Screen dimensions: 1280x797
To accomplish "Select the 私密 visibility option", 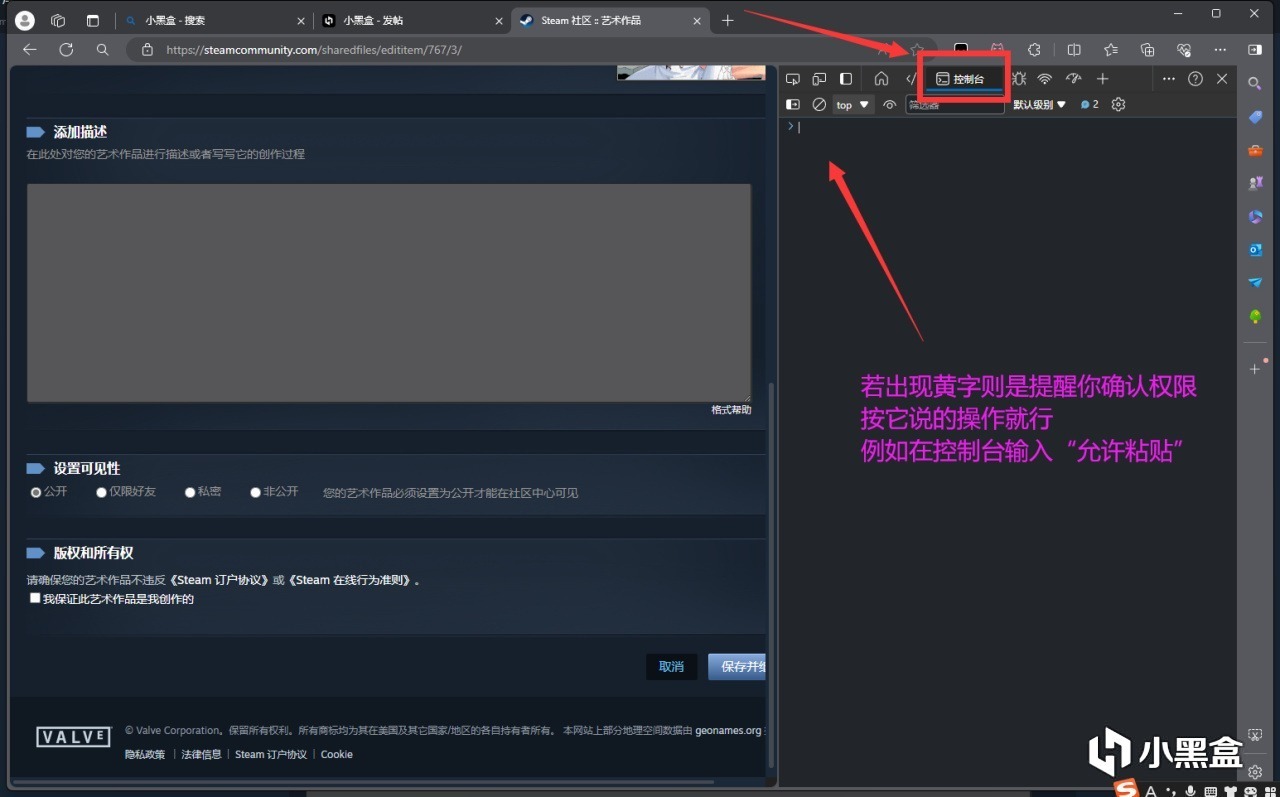I will (x=190, y=493).
